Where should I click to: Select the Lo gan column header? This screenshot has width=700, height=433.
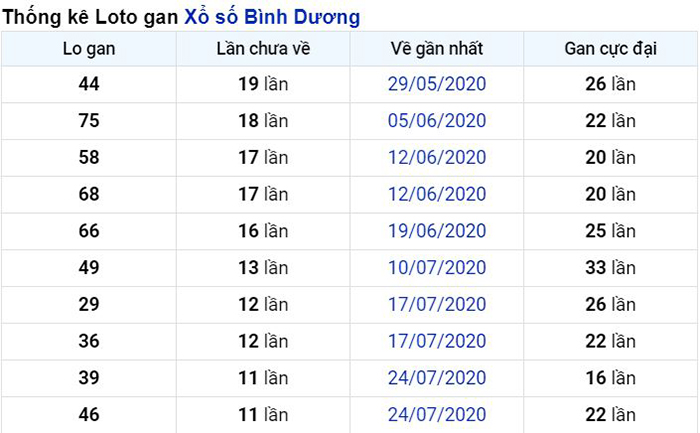click(89, 49)
